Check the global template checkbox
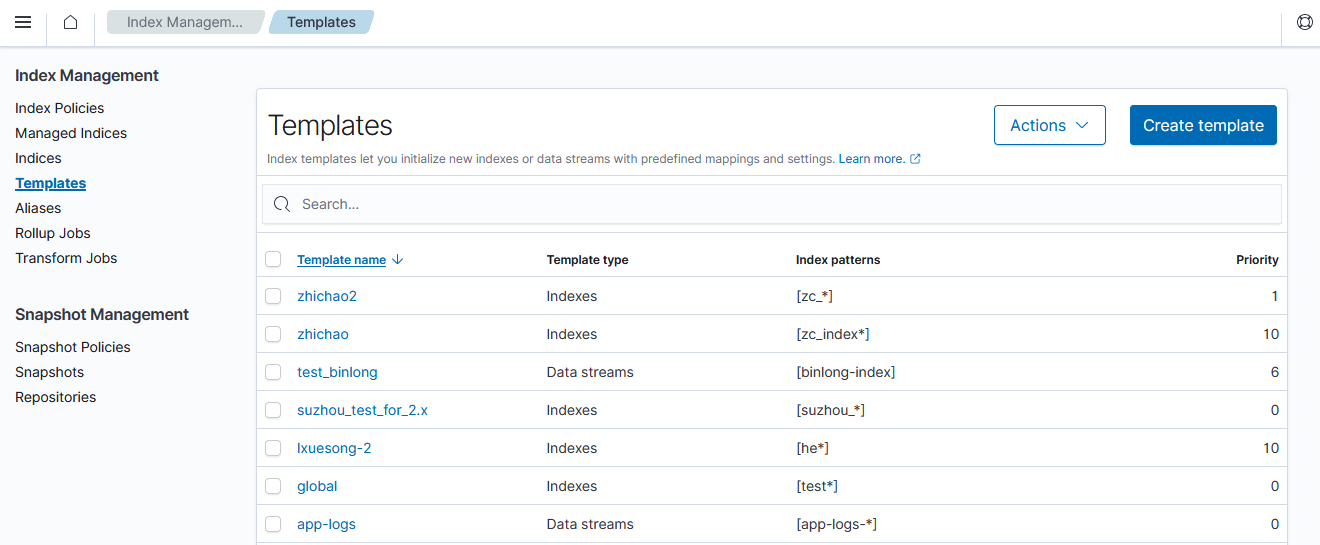This screenshot has height=545, width=1320. pos(273,486)
